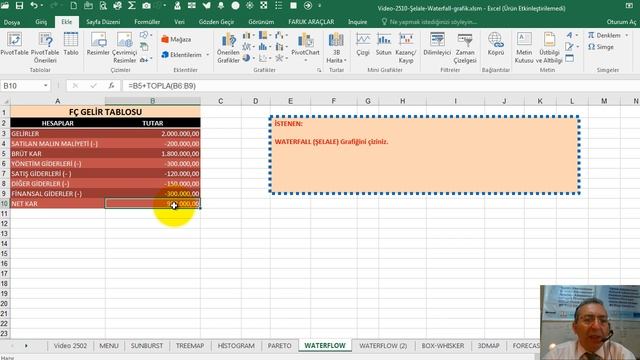Open the Name Box dropdown arrow
This screenshot has width=640, height=360.
[45, 86]
